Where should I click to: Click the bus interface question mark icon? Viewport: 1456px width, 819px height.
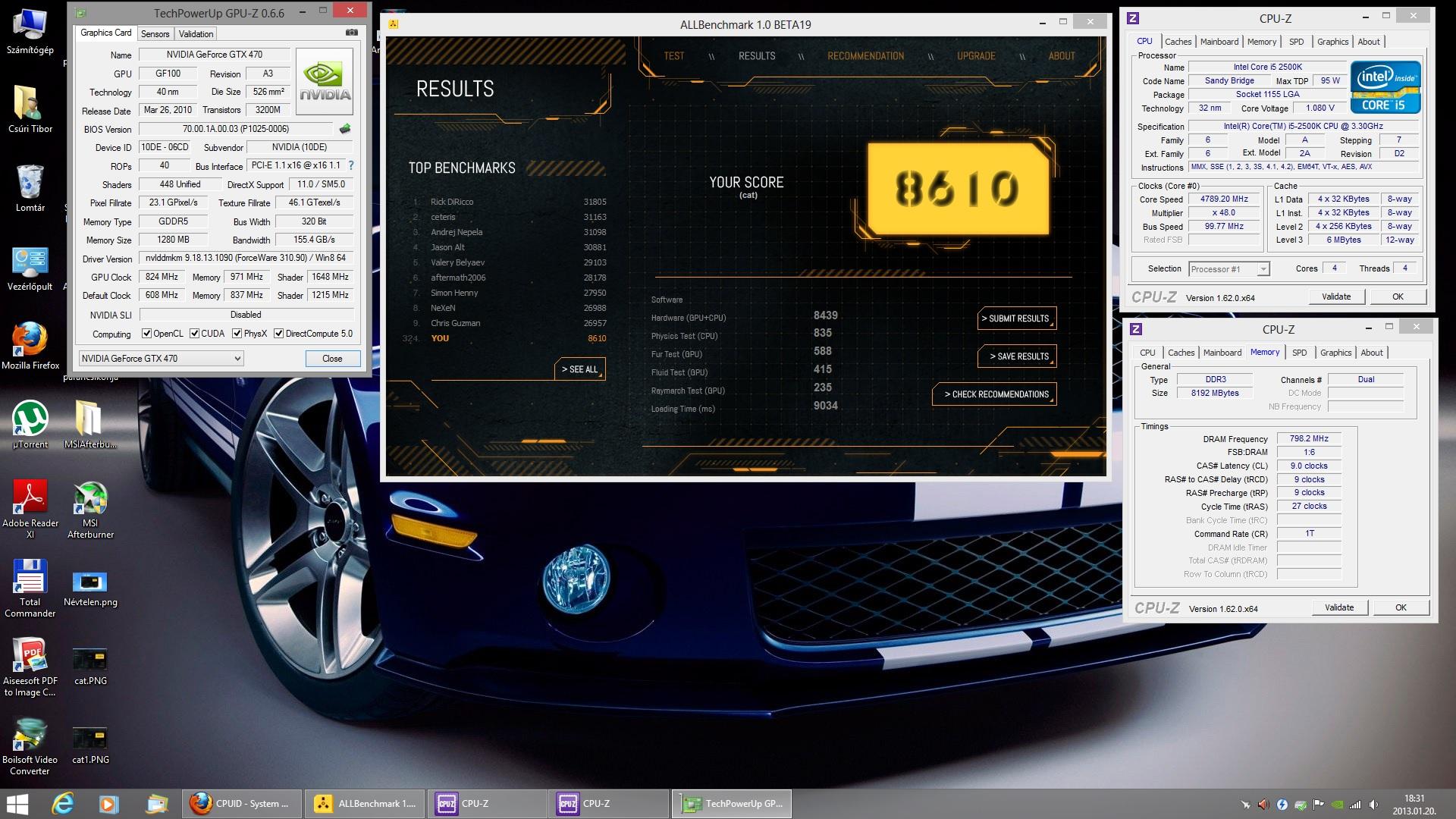pyautogui.click(x=350, y=165)
